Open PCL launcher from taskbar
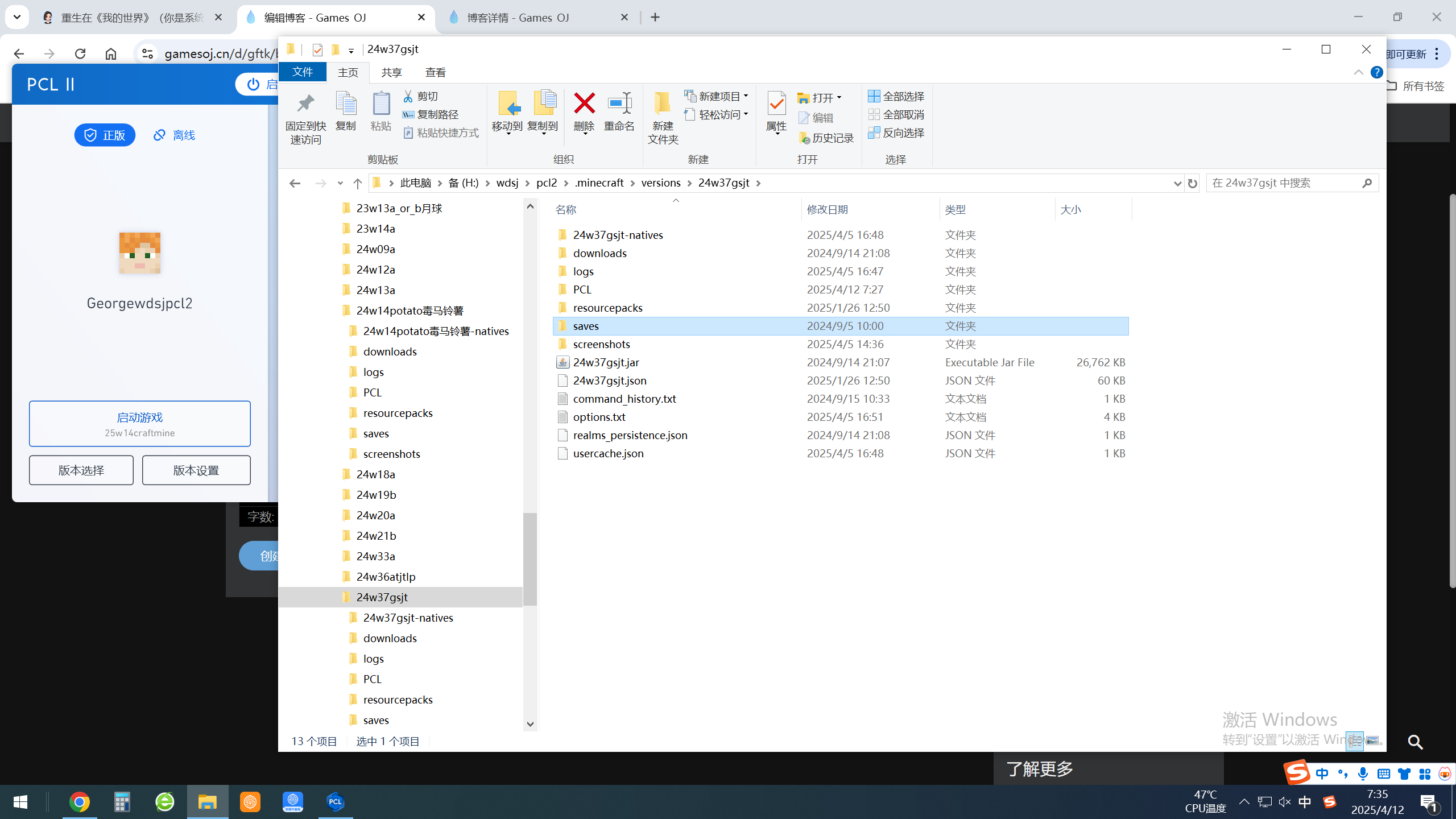Image resolution: width=1456 pixels, height=819 pixels. pyautogui.click(x=336, y=802)
